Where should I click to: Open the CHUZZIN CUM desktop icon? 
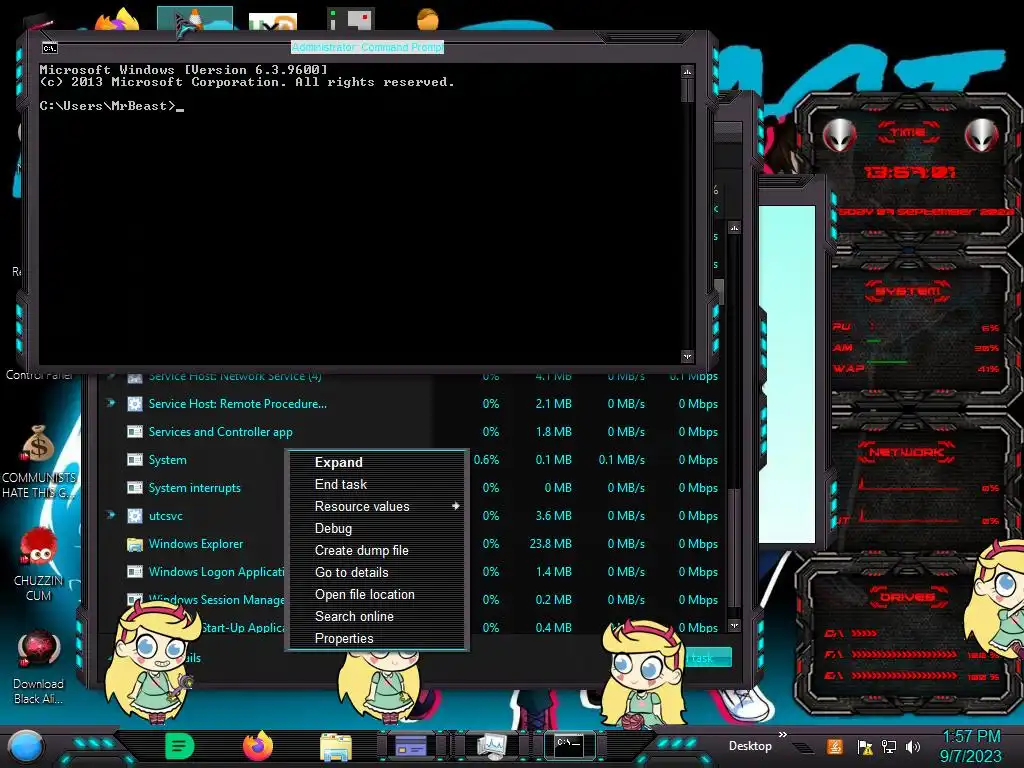click(x=39, y=564)
